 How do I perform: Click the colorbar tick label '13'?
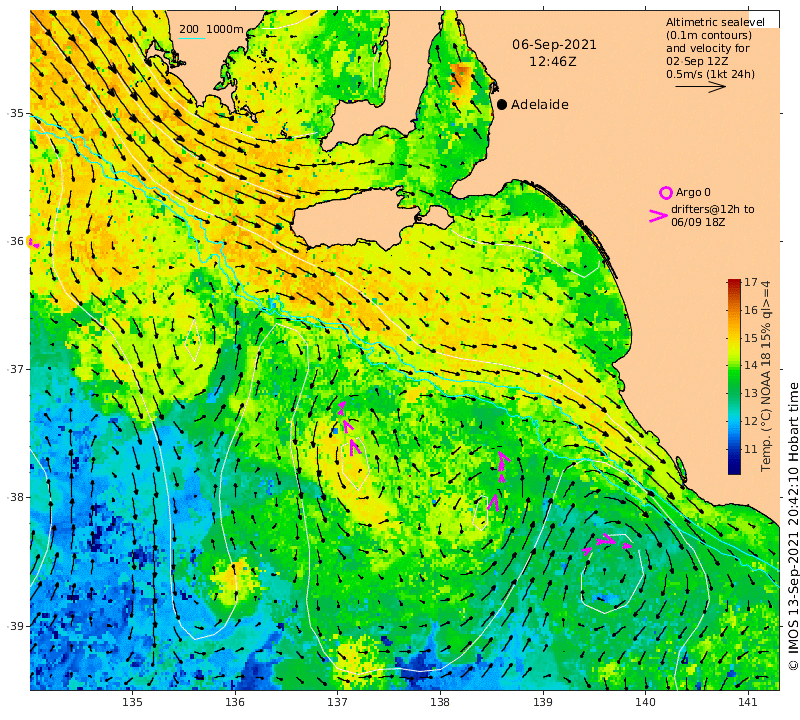[751, 393]
